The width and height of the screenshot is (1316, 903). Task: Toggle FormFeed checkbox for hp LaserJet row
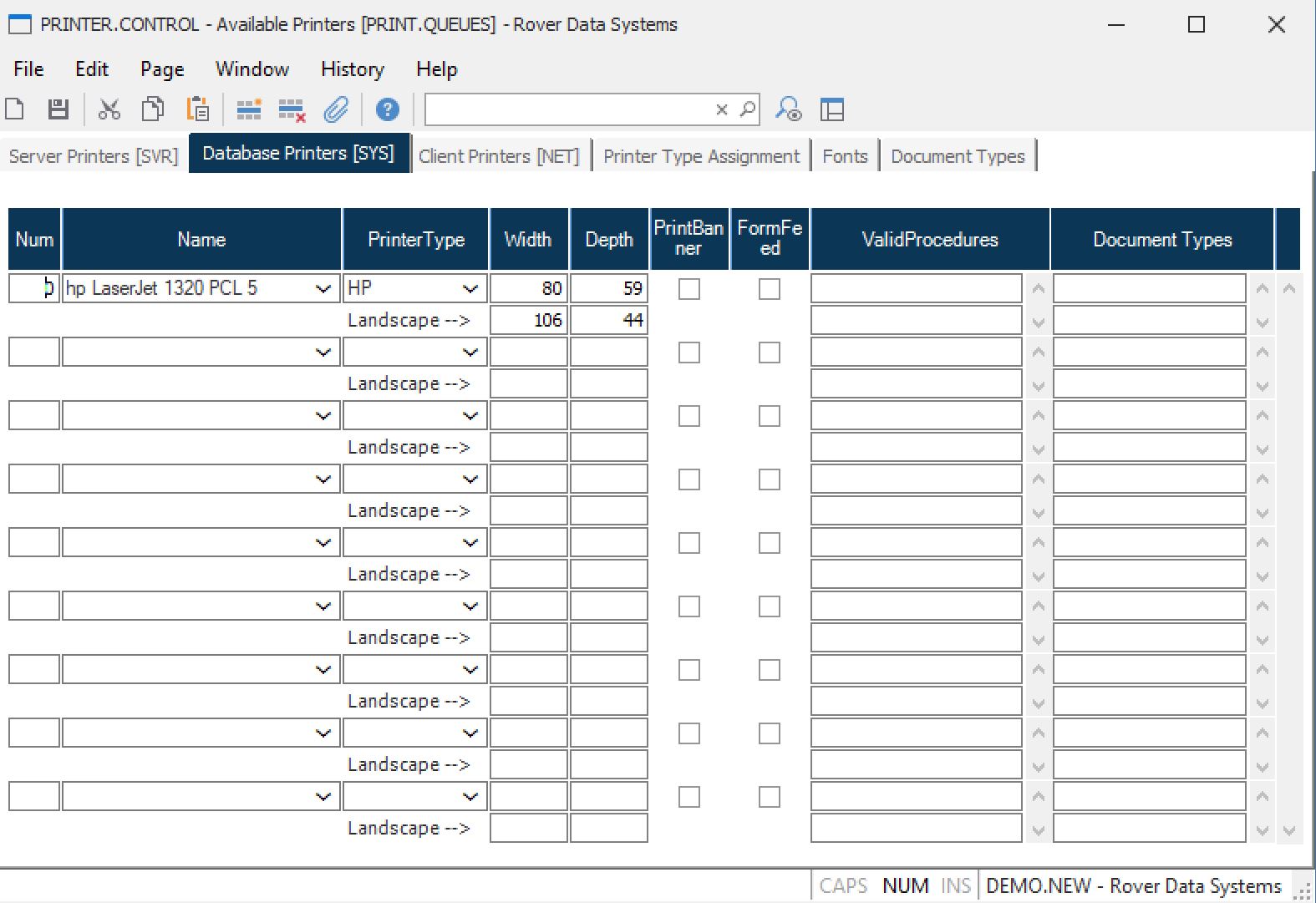click(x=769, y=289)
